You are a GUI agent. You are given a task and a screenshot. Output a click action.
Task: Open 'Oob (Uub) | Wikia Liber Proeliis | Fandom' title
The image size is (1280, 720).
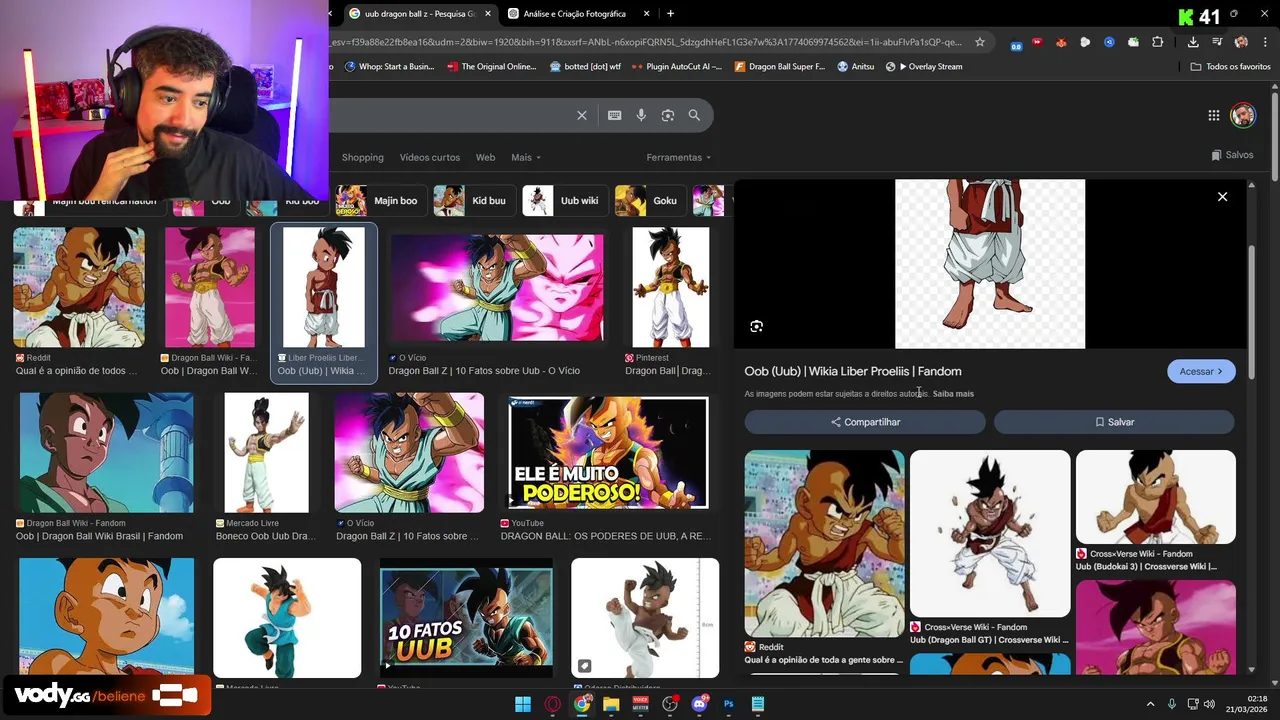tap(853, 371)
